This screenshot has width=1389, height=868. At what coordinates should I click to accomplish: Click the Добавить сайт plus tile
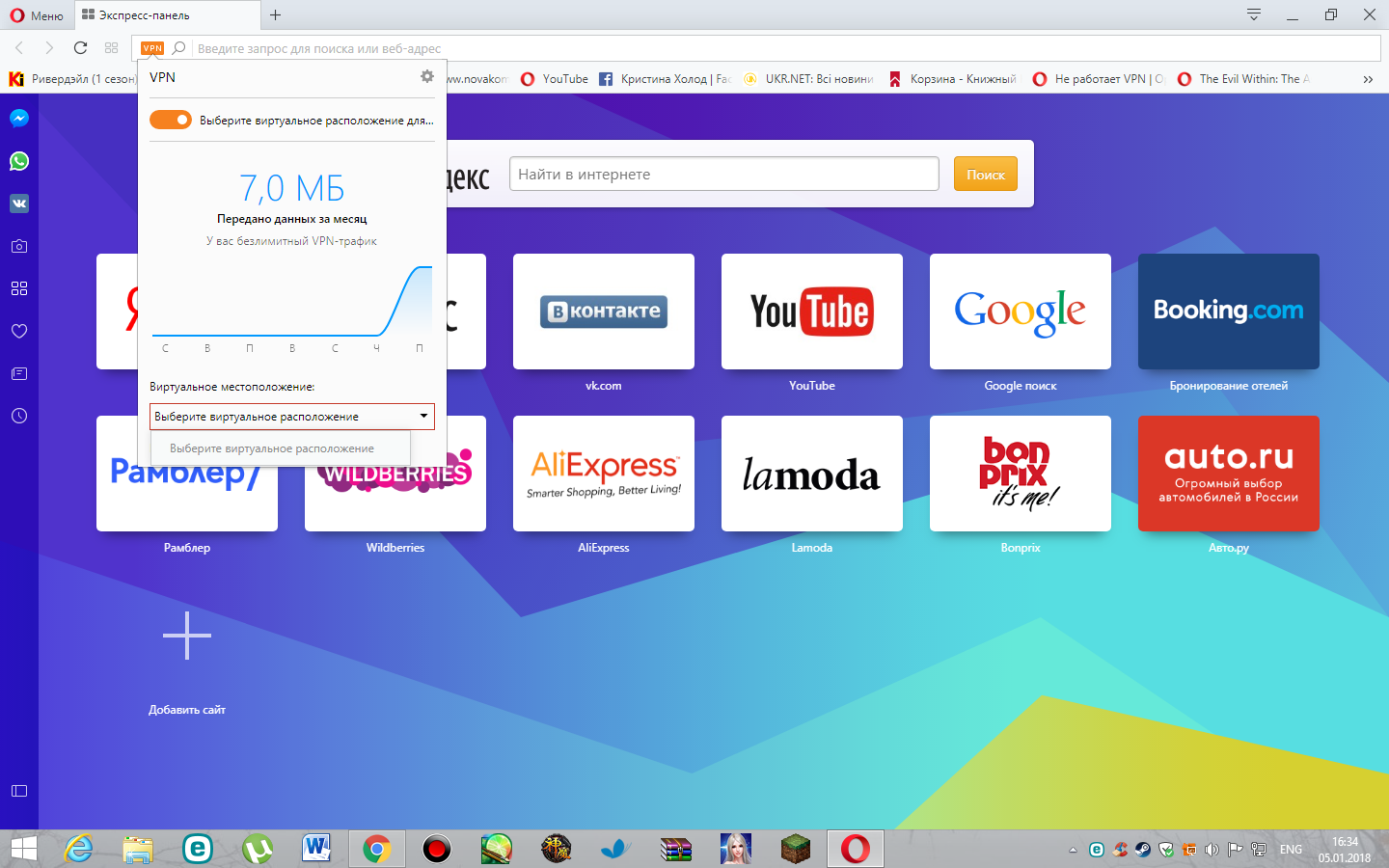pos(187,636)
